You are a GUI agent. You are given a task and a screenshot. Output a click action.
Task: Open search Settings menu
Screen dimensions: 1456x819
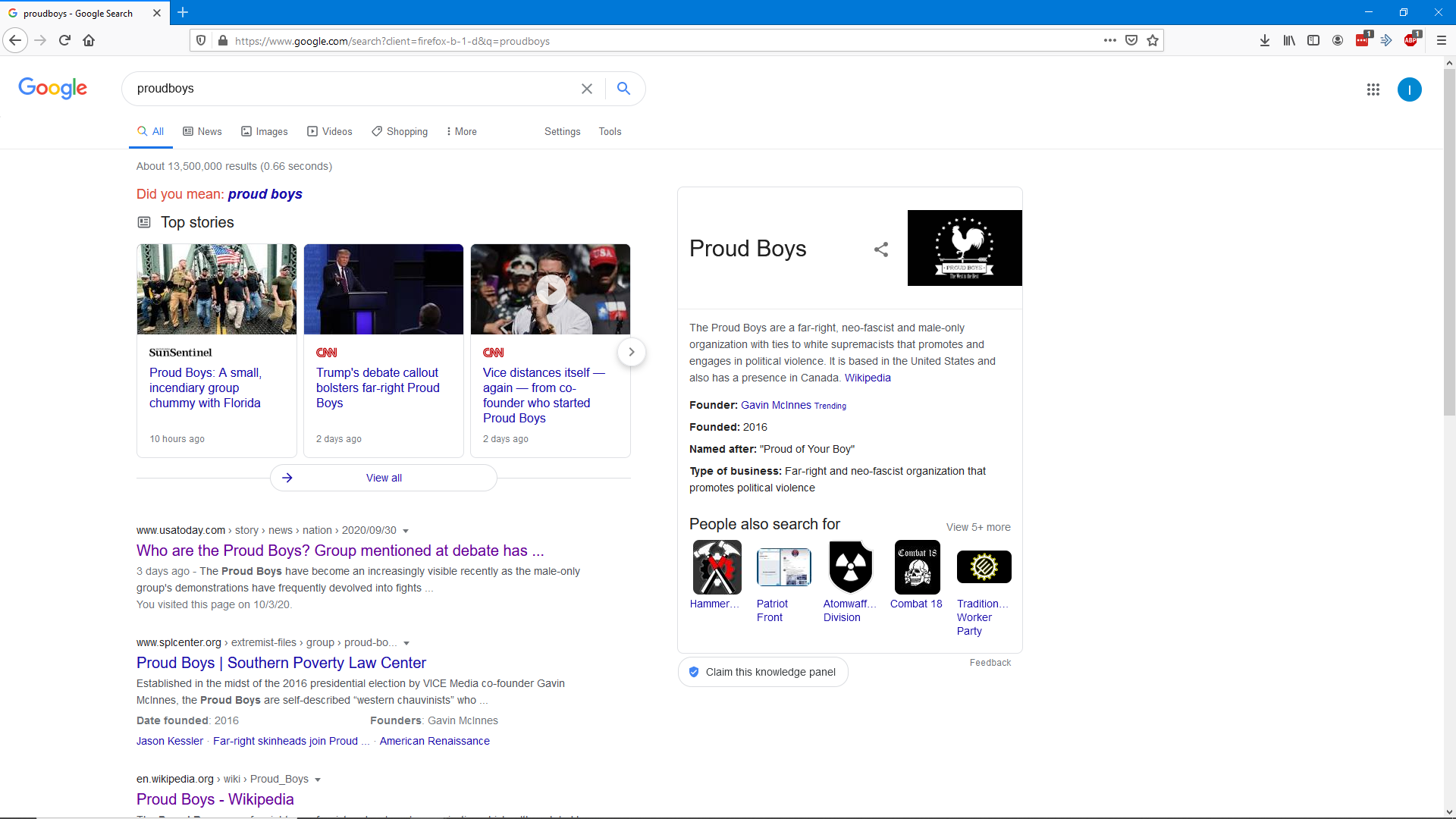pos(562,131)
